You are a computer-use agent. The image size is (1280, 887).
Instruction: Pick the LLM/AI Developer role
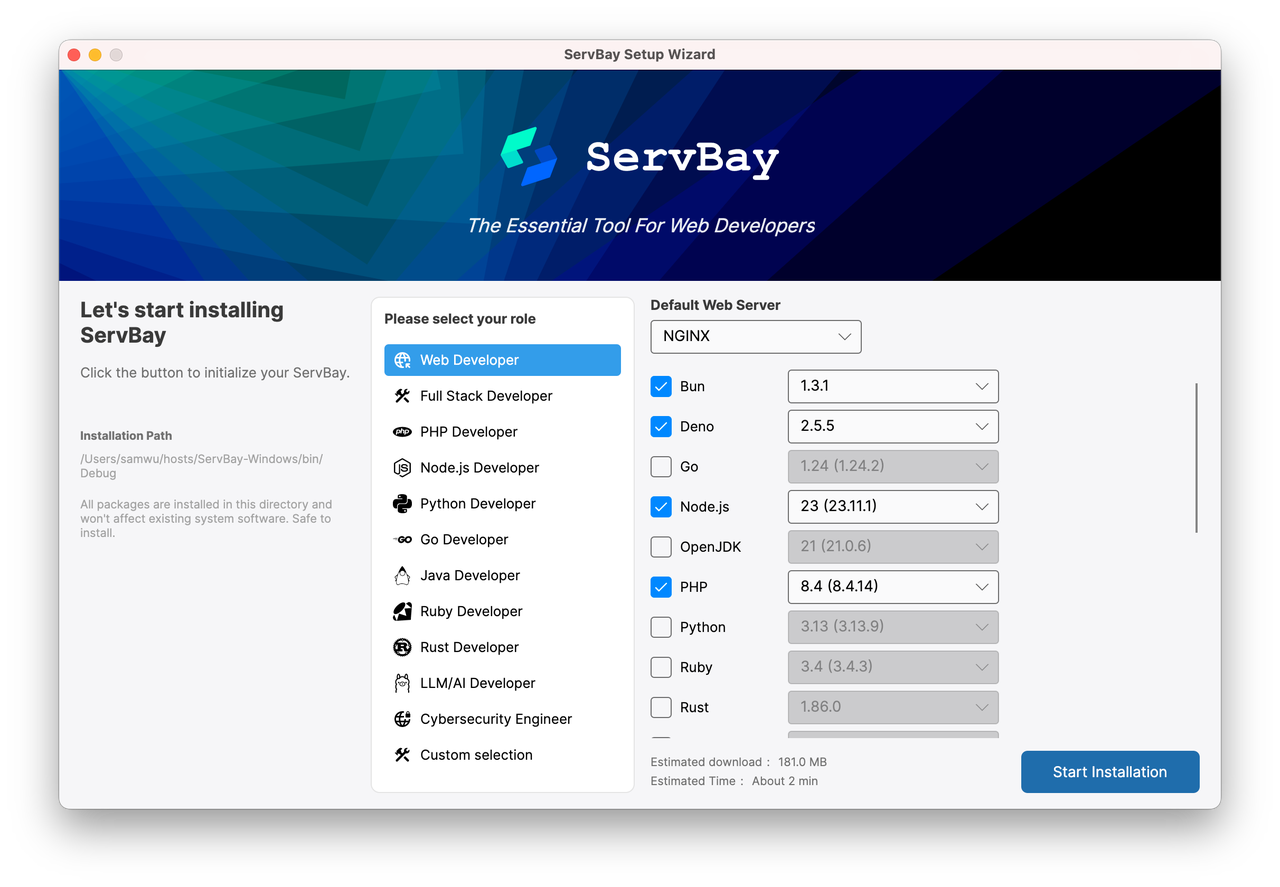pyautogui.click(x=502, y=684)
